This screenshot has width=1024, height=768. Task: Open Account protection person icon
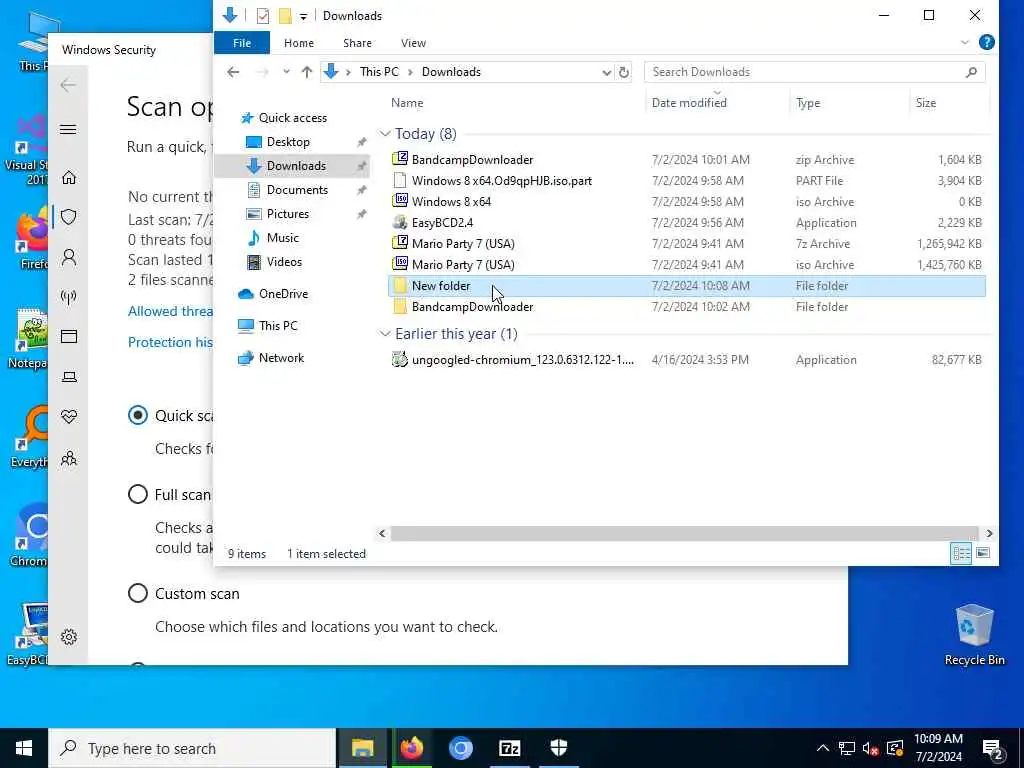pyautogui.click(x=69, y=257)
